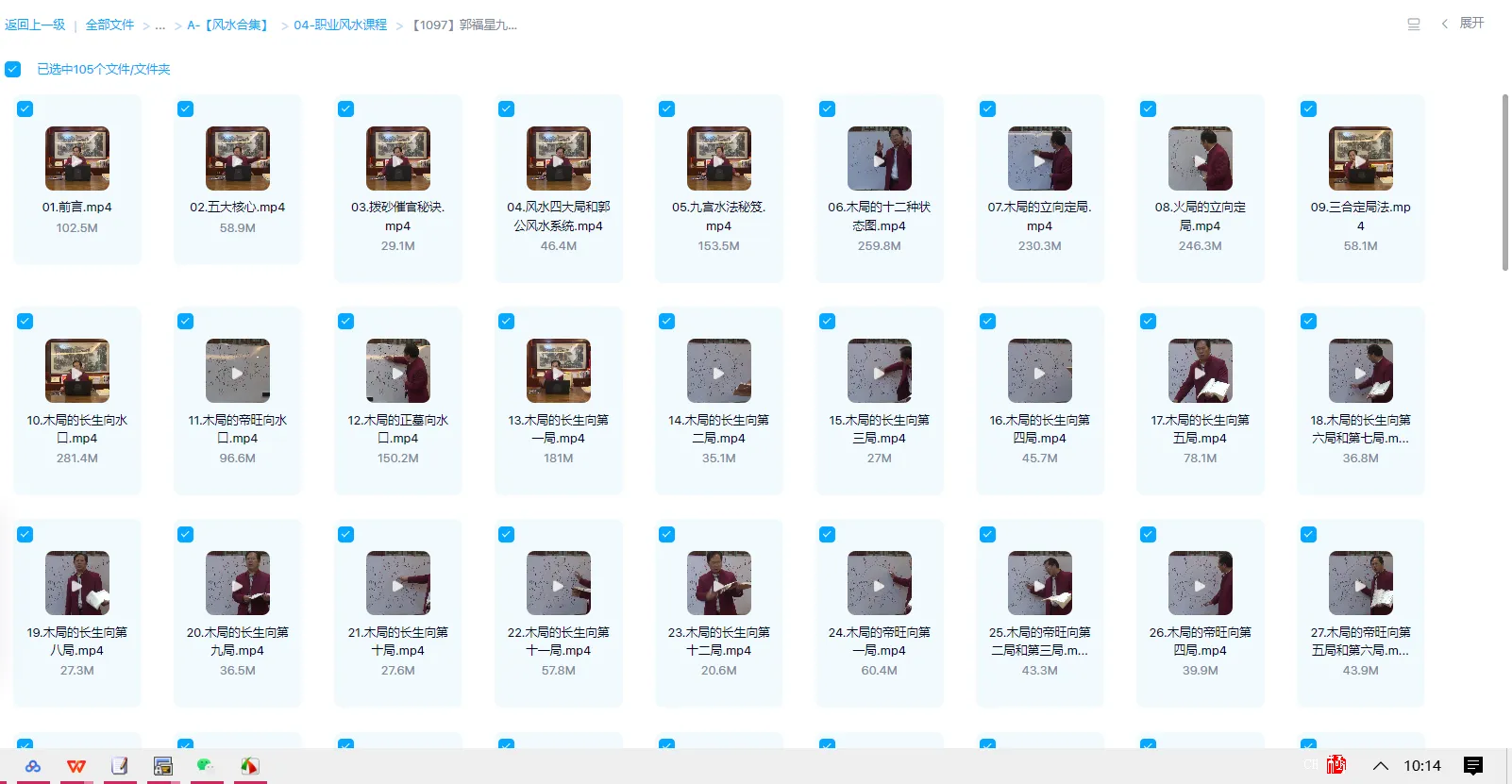Navigate to 04-职业风水课程 breadcrumb folder
This screenshot has height=784, width=1512.
pos(340,25)
